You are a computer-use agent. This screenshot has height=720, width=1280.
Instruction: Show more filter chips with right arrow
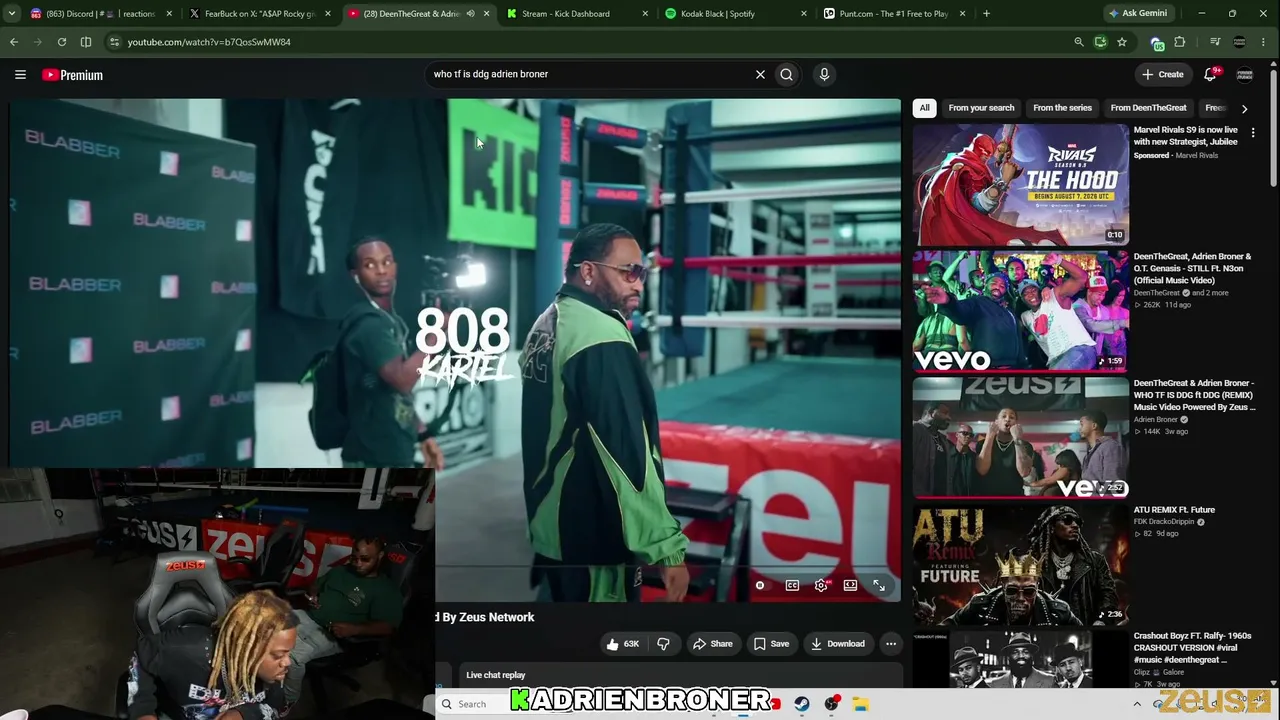(1244, 108)
